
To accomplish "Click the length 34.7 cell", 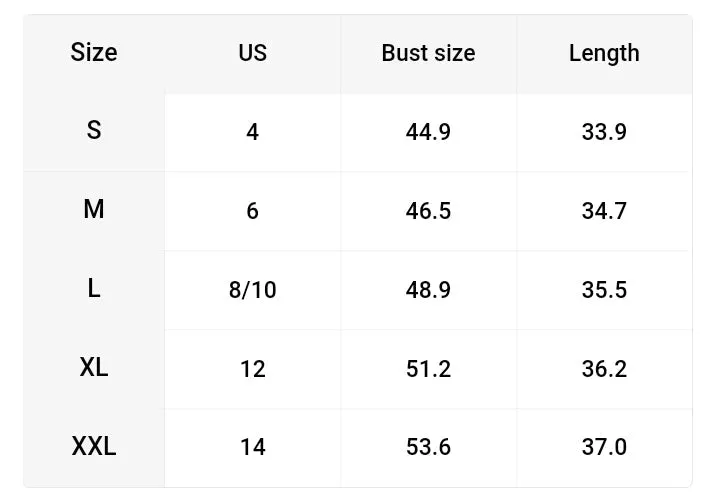I will click(x=604, y=211).
